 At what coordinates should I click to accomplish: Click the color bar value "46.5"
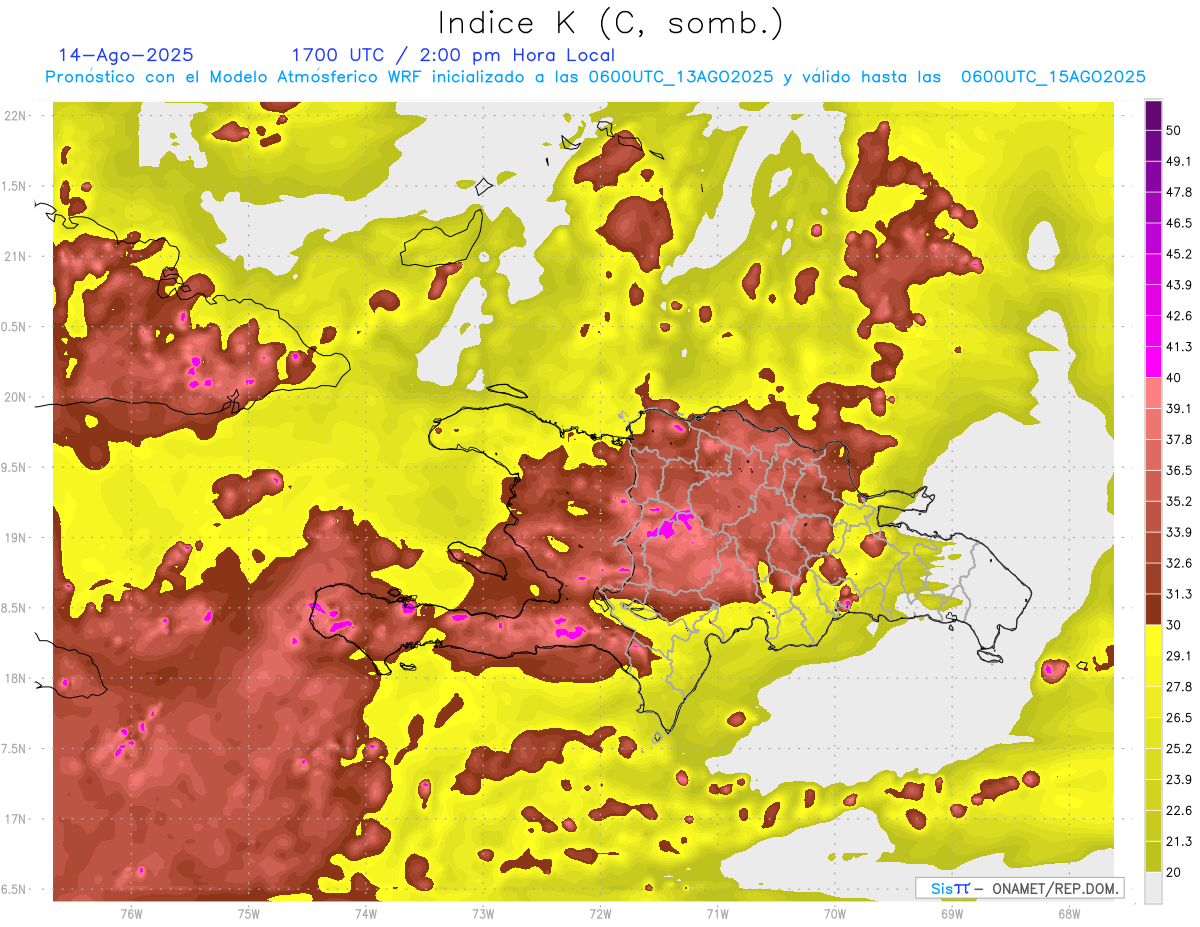pyautogui.click(x=1179, y=223)
